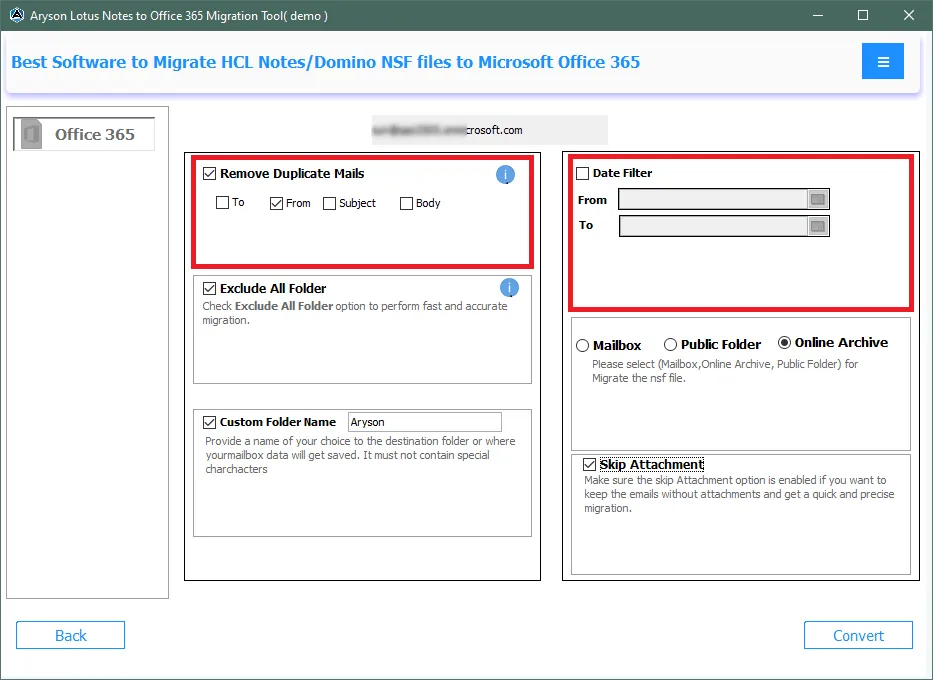Viewport: 933px width, 680px height.
Task: Uncheck the From duplicate criteria checkbox
Action: [276, 203]
